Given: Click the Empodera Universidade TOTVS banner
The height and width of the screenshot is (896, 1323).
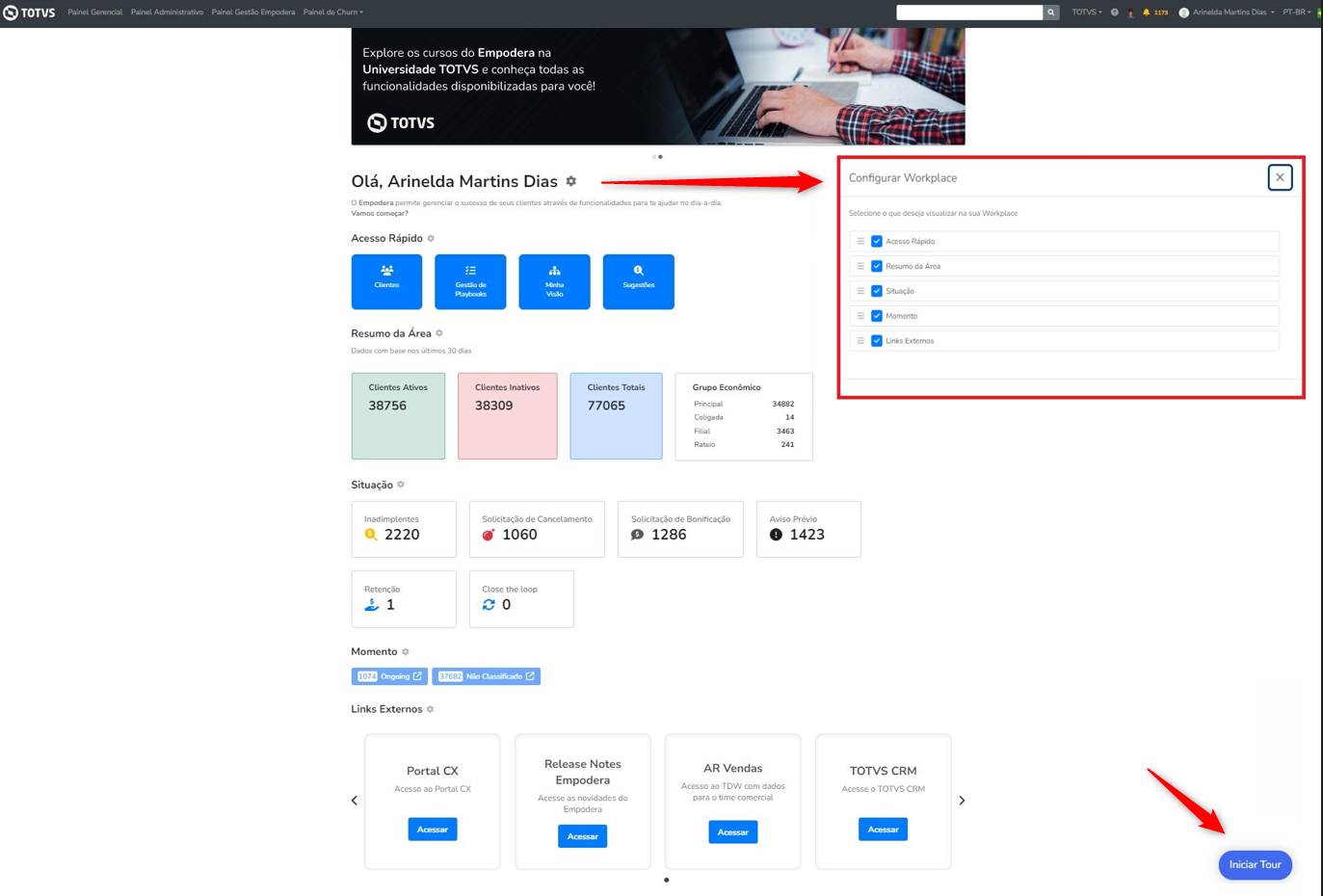Looking at the screenshot, I should coord(658,87).
